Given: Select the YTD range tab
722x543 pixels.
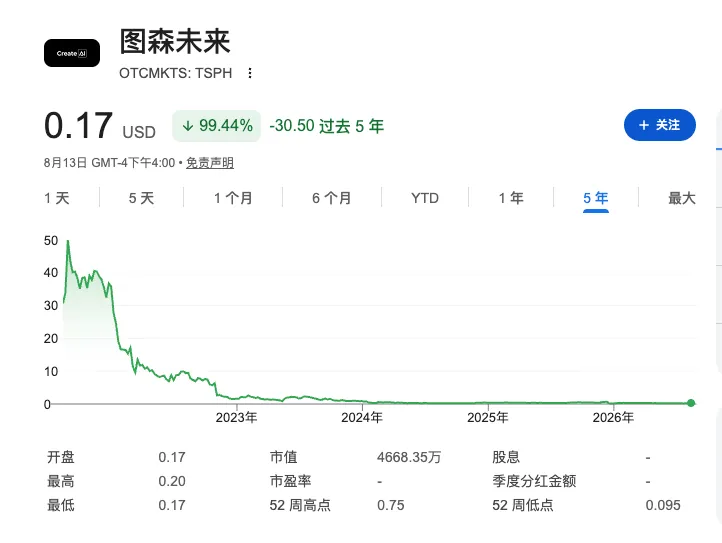Looking at the screenshot, I should 425,198.
